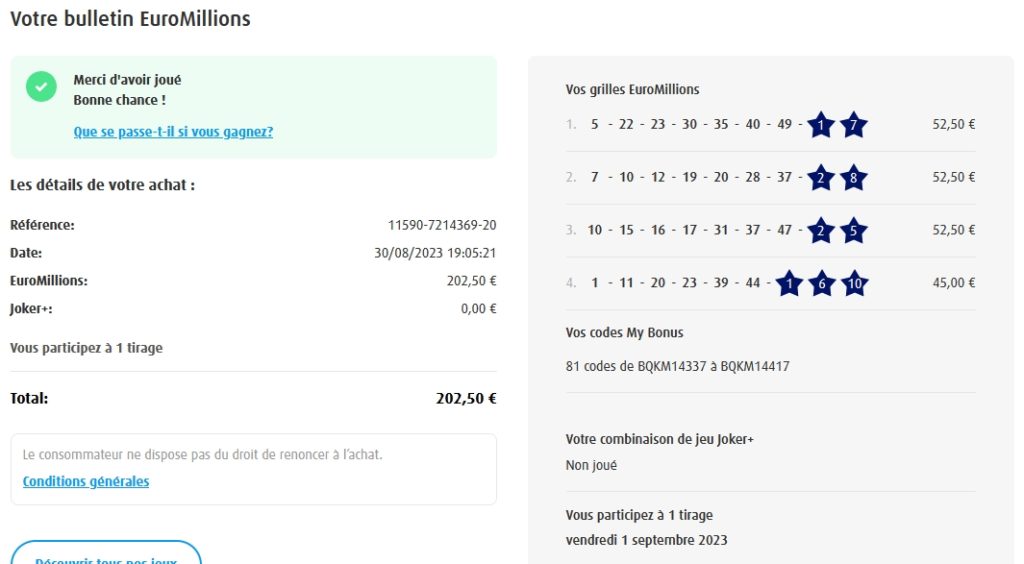Click the My Bonus codes range text

click(x=677, y=367)
